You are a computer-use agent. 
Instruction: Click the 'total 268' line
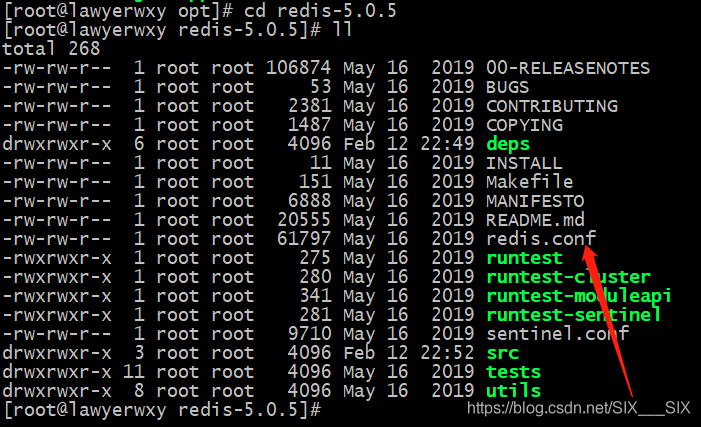point(51,49)
